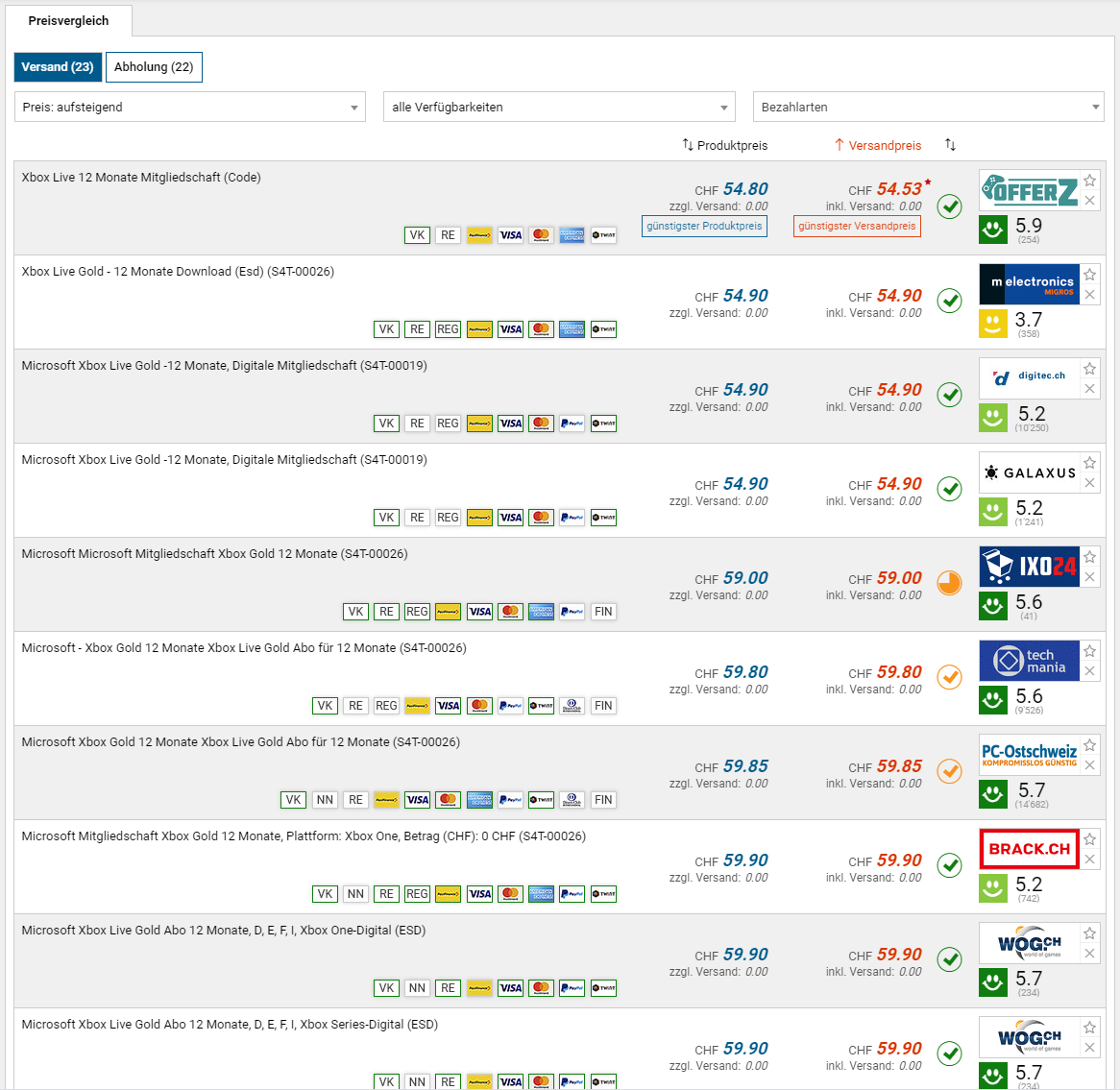Open the 'Preis: aufsteigend' sort dropdown
This screenshot has width=1120, height=1090.
190,108
